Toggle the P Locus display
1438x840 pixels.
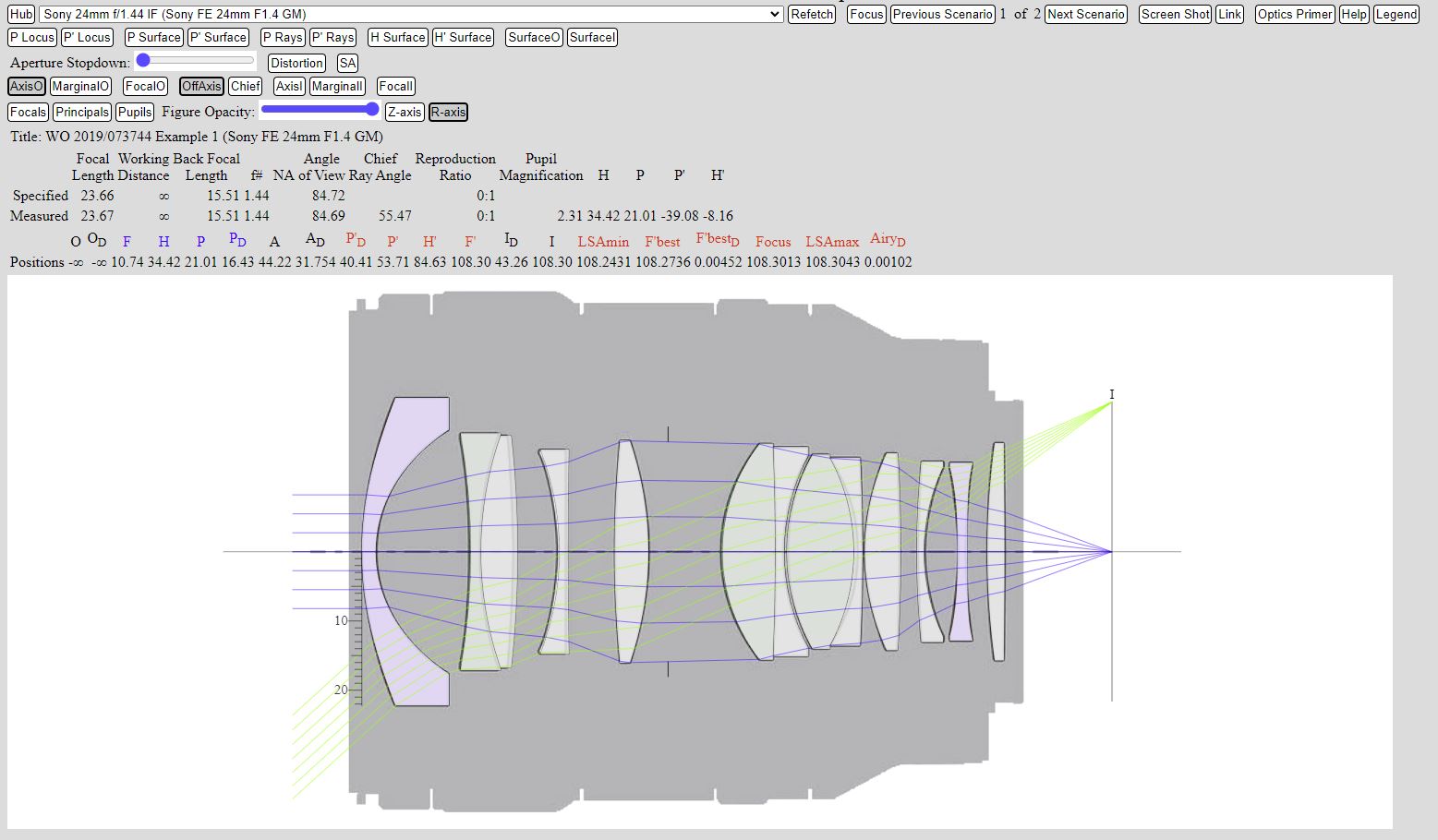[x=32, y=37]
